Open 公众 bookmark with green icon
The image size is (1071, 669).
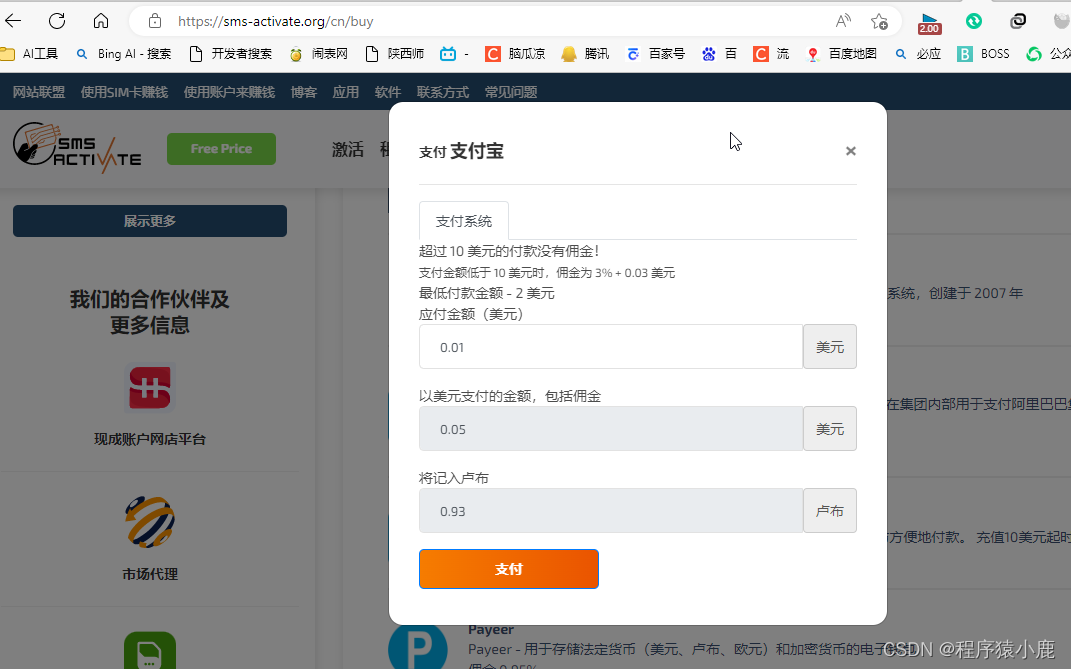click(x=1048, y=54)
